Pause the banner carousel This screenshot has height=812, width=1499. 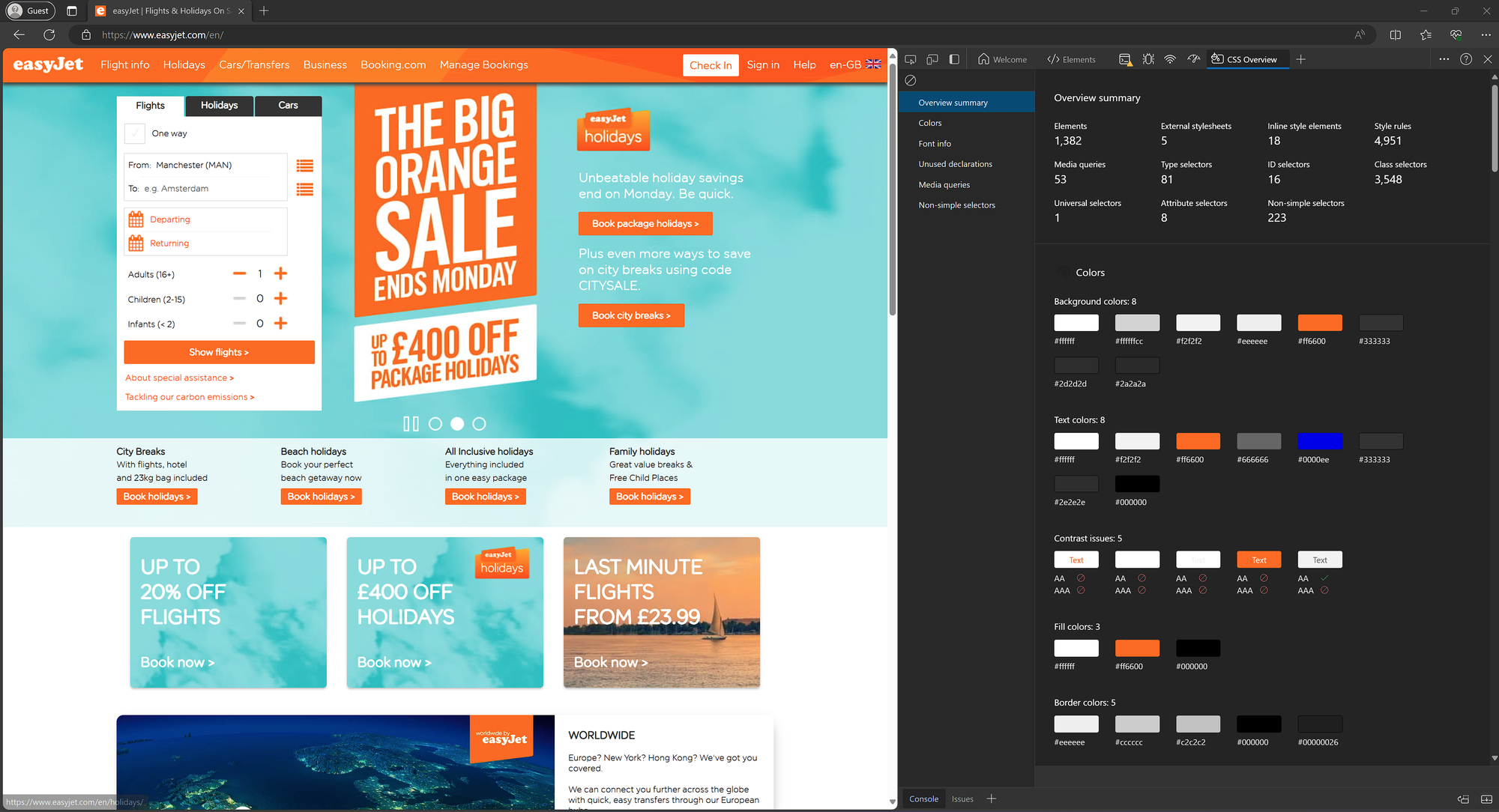[x=411, y=424]
